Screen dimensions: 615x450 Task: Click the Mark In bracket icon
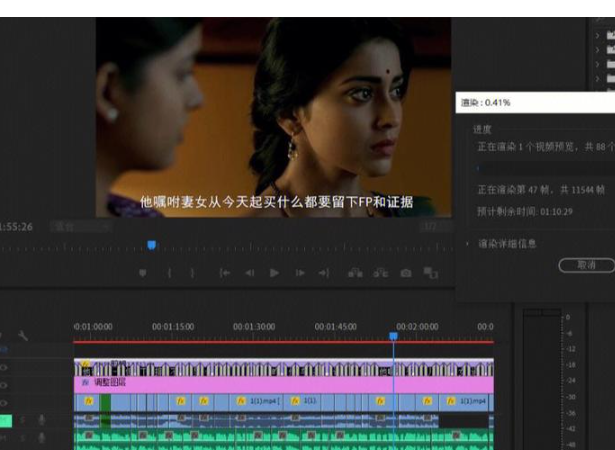point(169,273)
